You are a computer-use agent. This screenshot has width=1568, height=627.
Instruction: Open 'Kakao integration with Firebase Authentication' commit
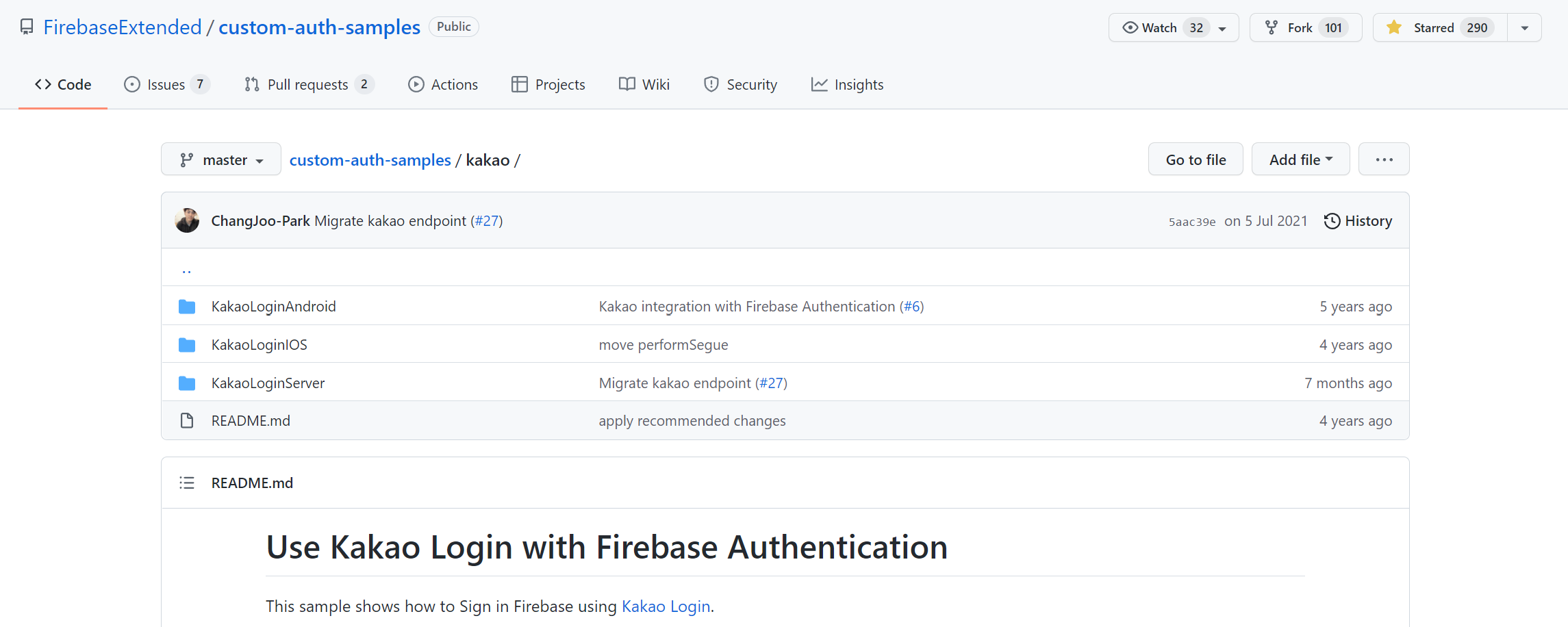point(747,307)
